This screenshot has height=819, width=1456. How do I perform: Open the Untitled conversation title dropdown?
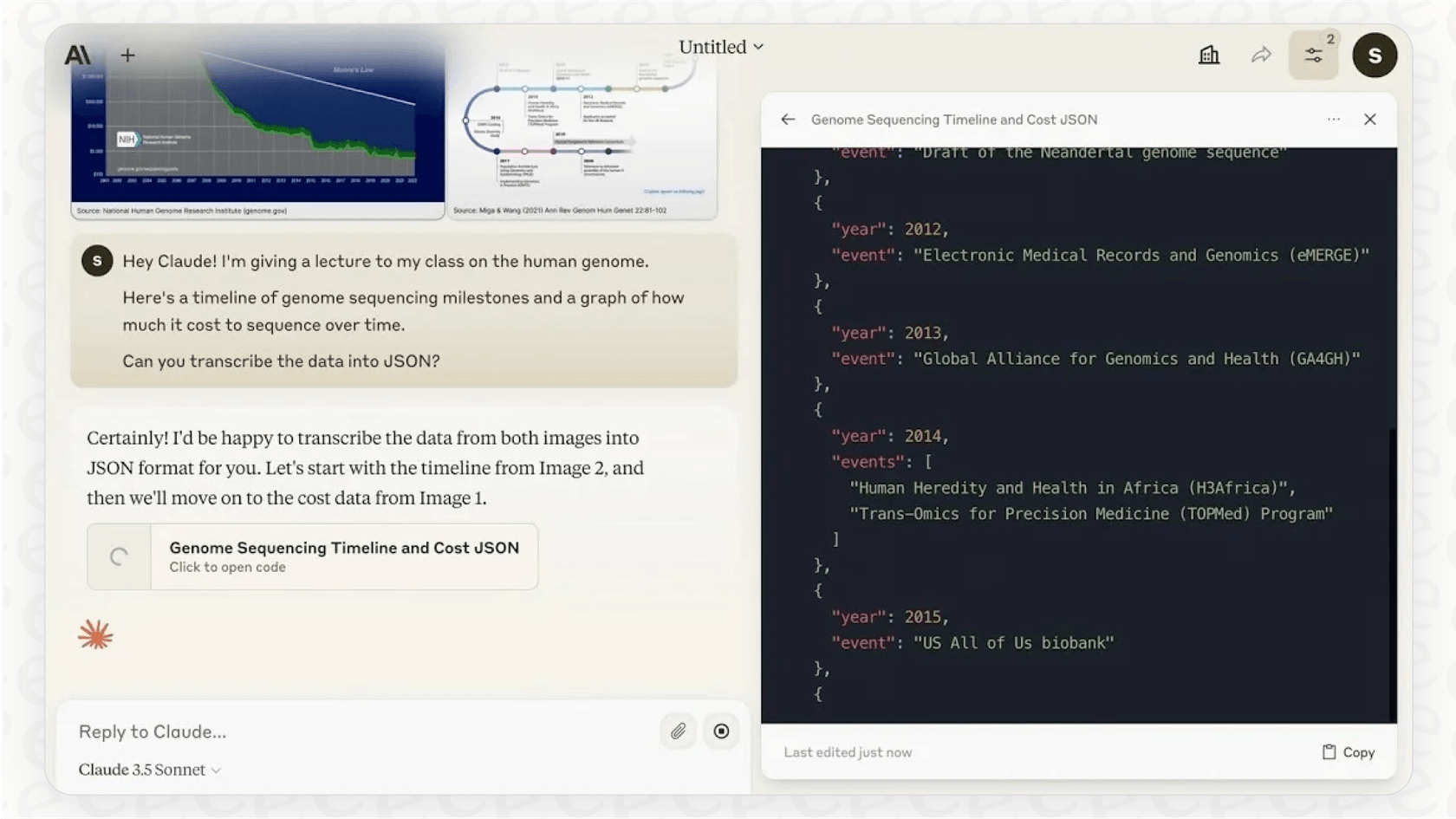coord(720,47)
